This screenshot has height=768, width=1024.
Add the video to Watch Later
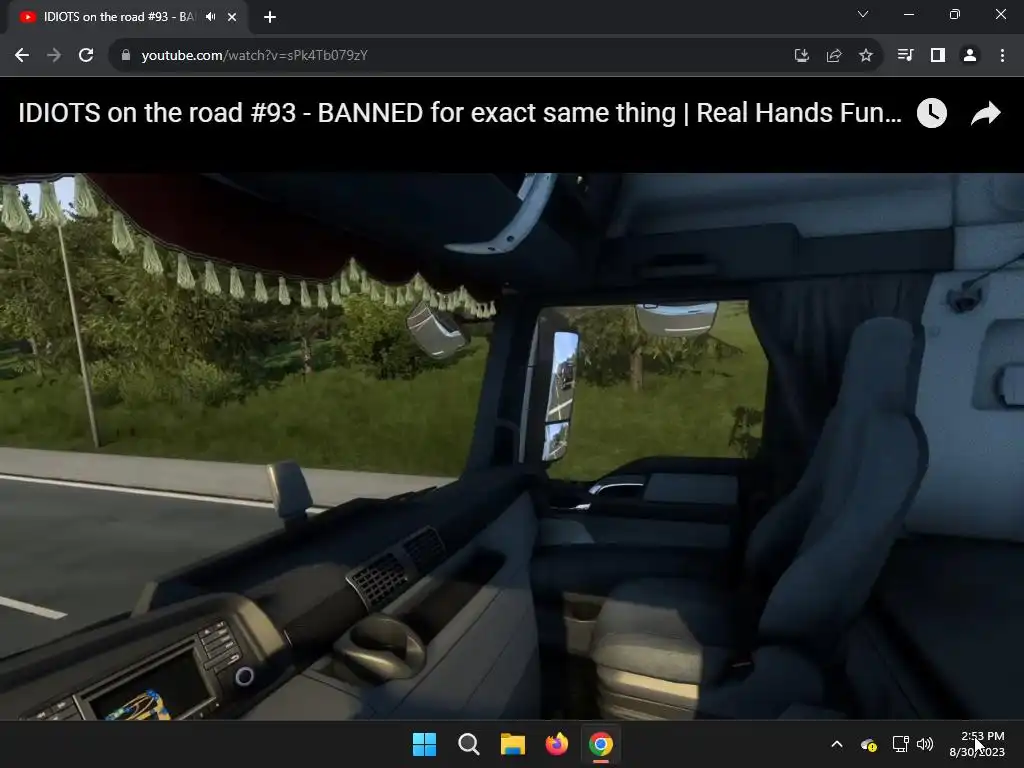click(932, 114)
